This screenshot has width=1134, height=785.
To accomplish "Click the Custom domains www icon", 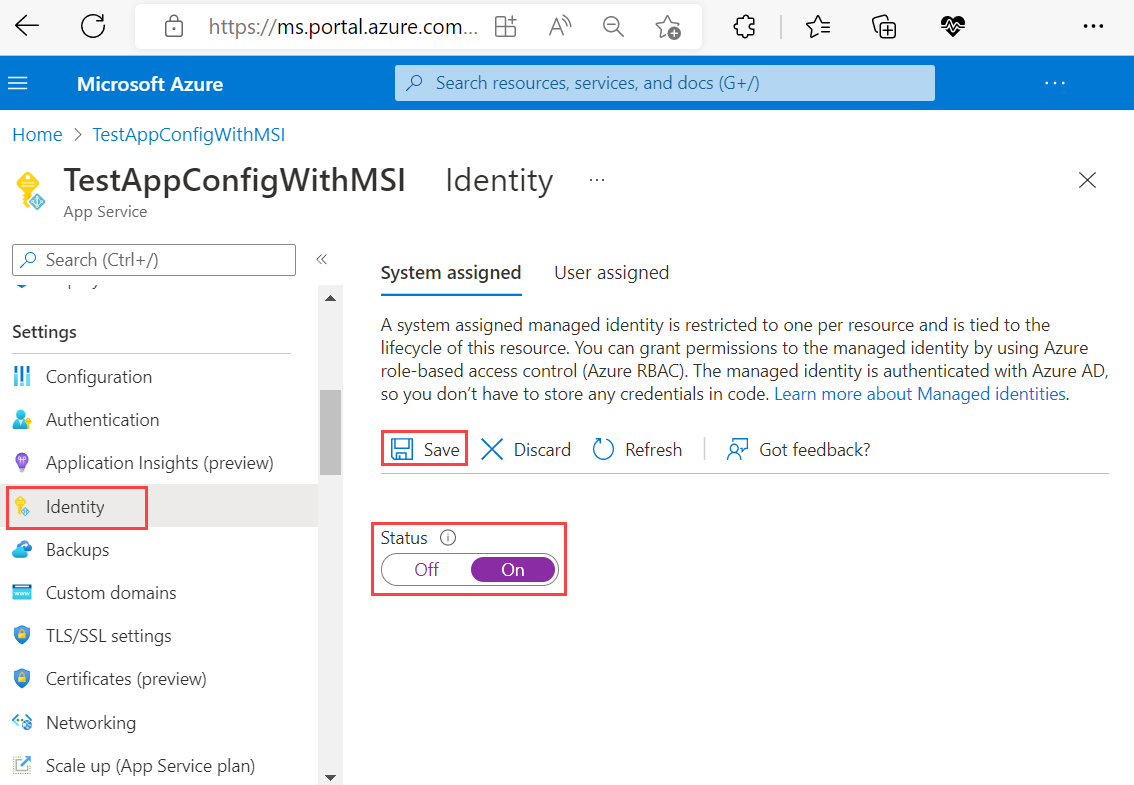I will point(22,593).
